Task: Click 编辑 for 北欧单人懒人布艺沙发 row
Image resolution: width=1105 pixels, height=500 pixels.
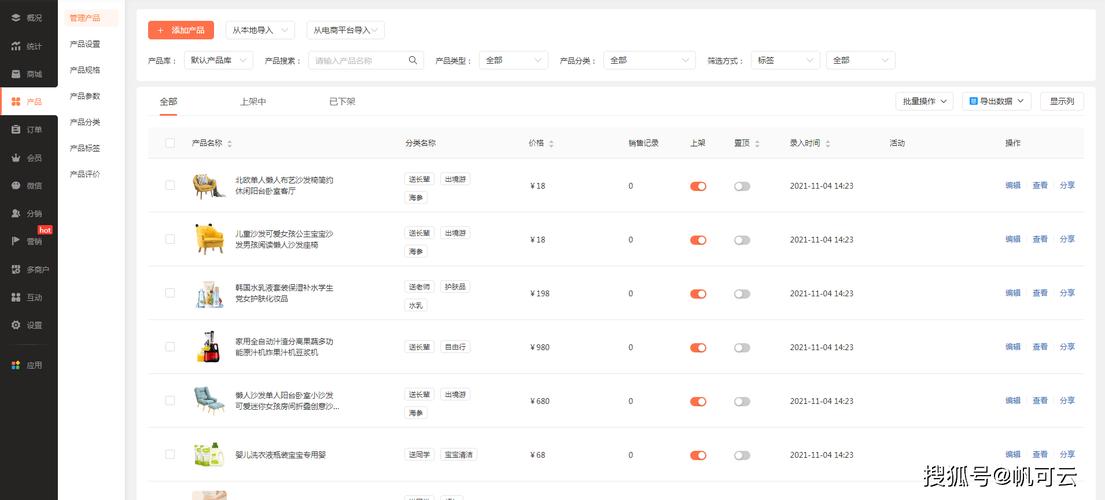Action: click(x=1013, y=185)
